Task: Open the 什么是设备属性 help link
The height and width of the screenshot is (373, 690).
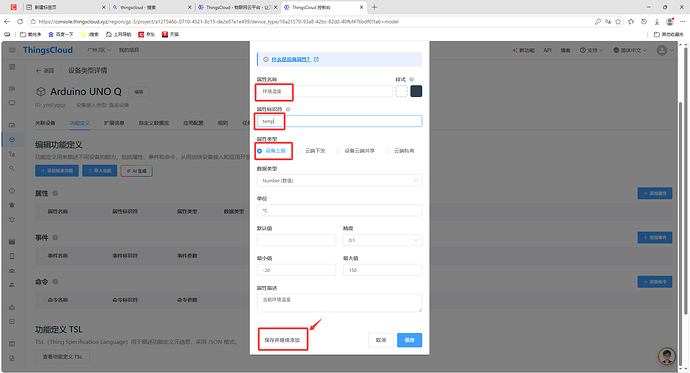Action: [291, 59]
